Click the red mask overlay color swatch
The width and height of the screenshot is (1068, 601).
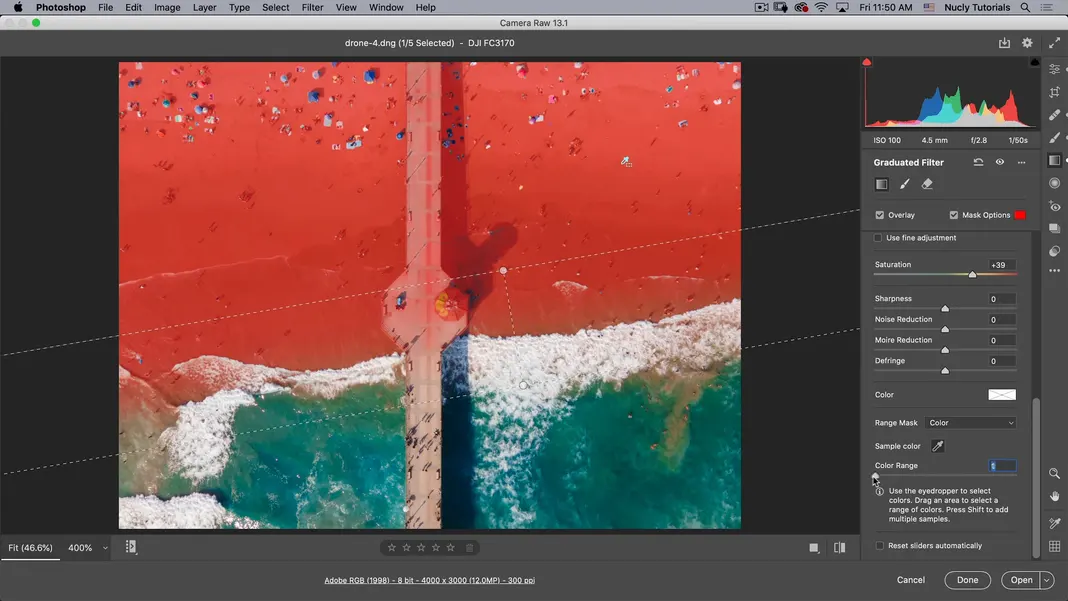1020,215
